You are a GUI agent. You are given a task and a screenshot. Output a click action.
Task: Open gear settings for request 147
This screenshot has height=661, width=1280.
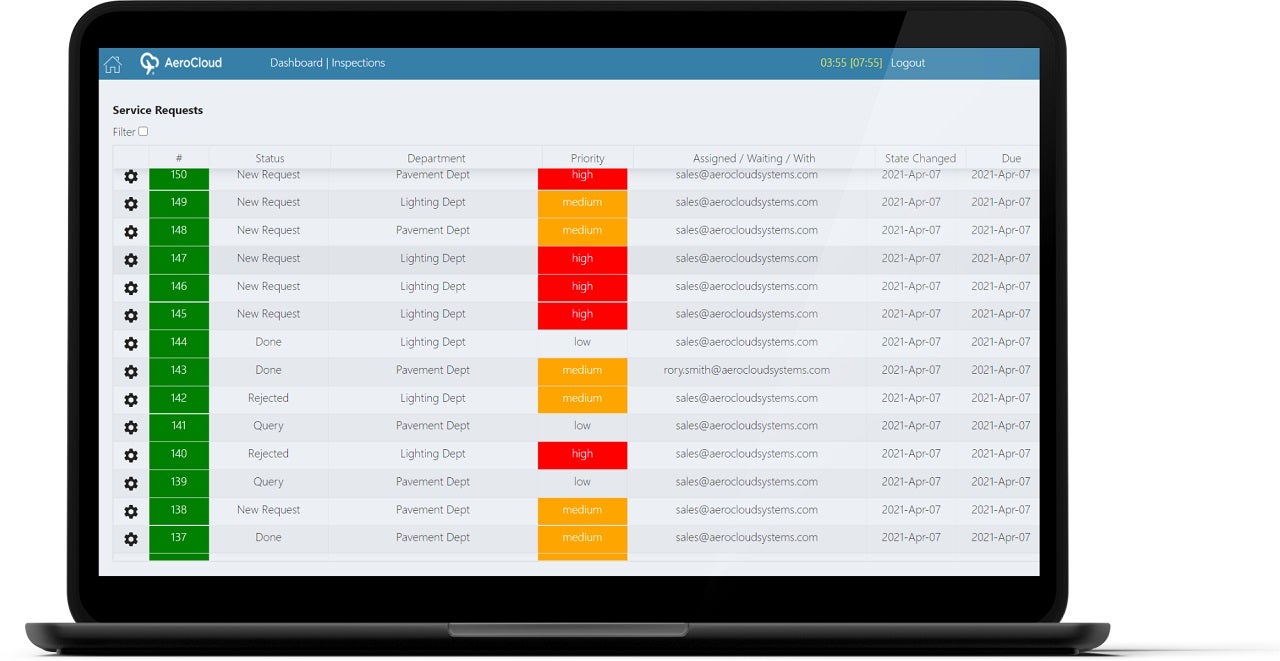click(131, 260)
